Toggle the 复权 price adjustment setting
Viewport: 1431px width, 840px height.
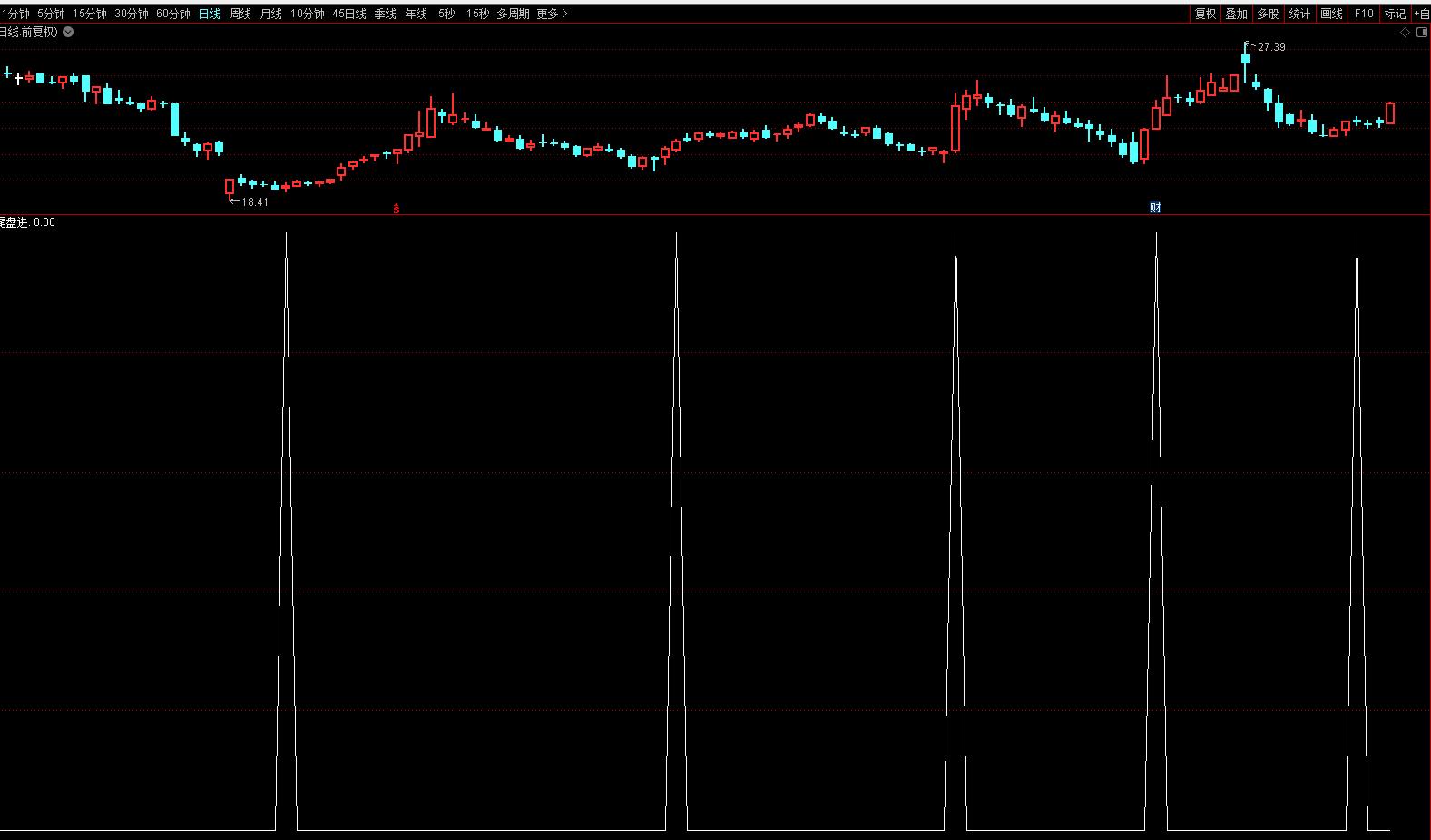tap(1205, 14)
